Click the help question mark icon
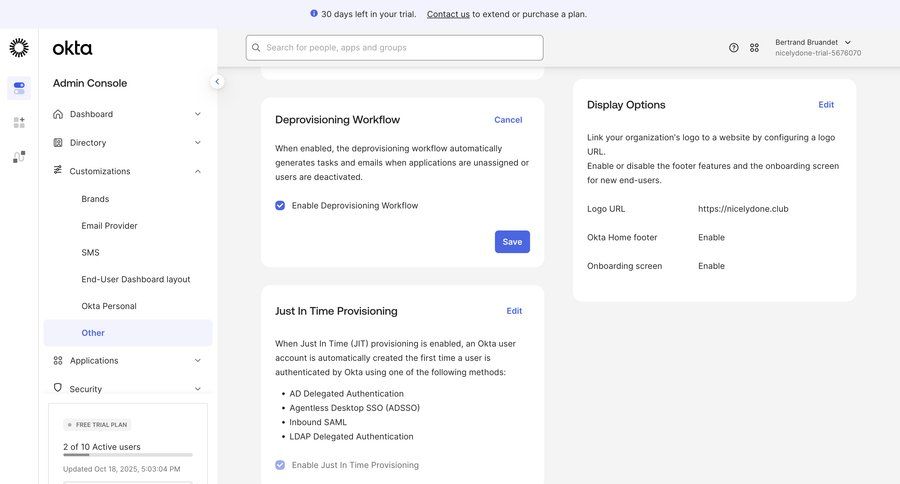The height and width of the screenshot is (484, 900). pyautogui.click(x=734, y=48)
